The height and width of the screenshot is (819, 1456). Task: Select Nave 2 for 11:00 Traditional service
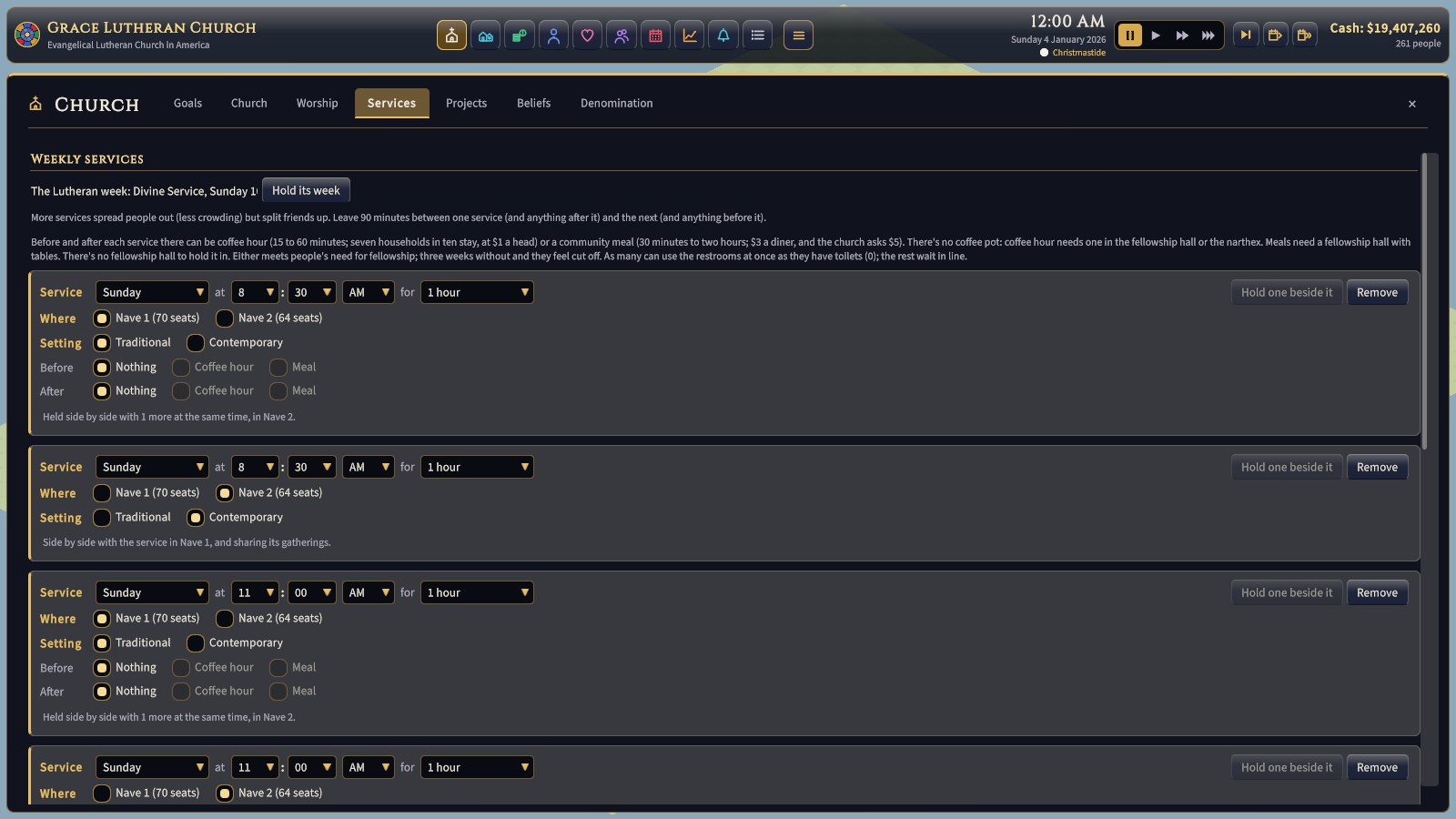225,619
